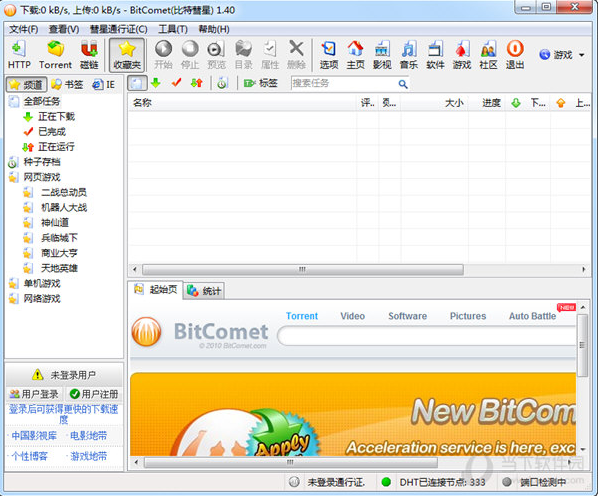Open the 中国影视库 link
The width and height of the screenshot is (598, 496).
tap(34, 435)
